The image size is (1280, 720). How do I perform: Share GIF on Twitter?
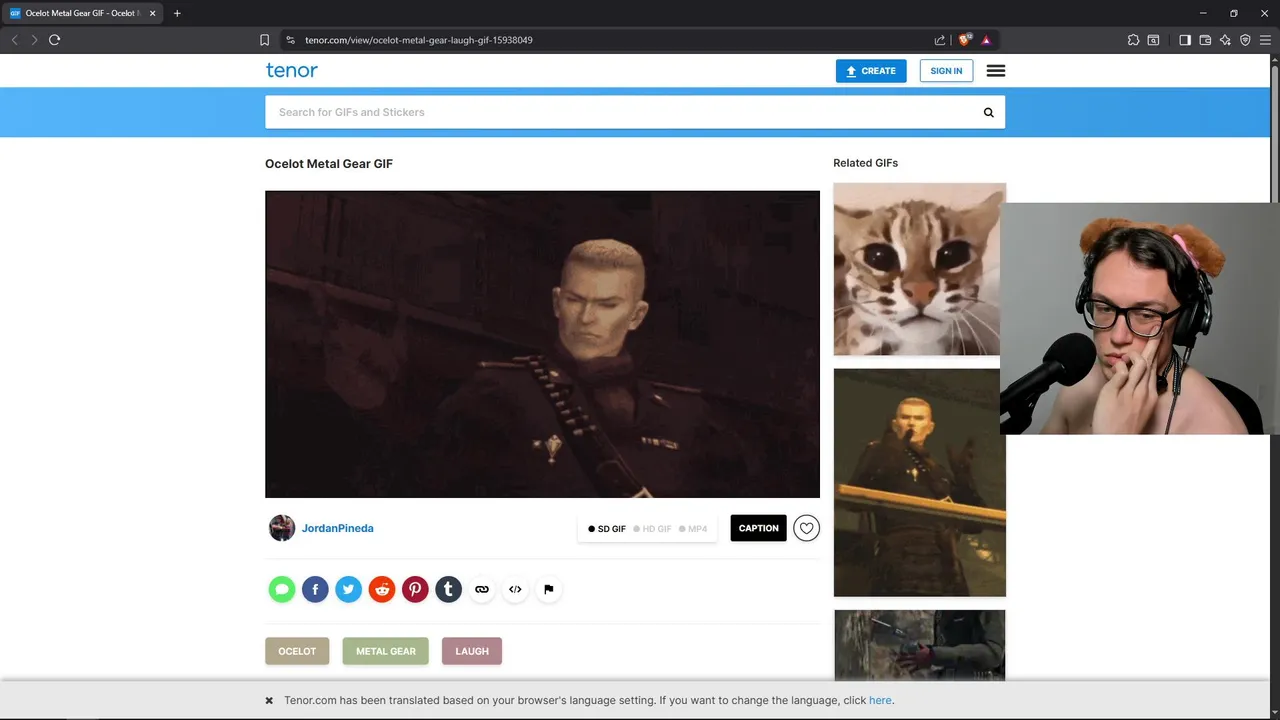coord(348,589)
